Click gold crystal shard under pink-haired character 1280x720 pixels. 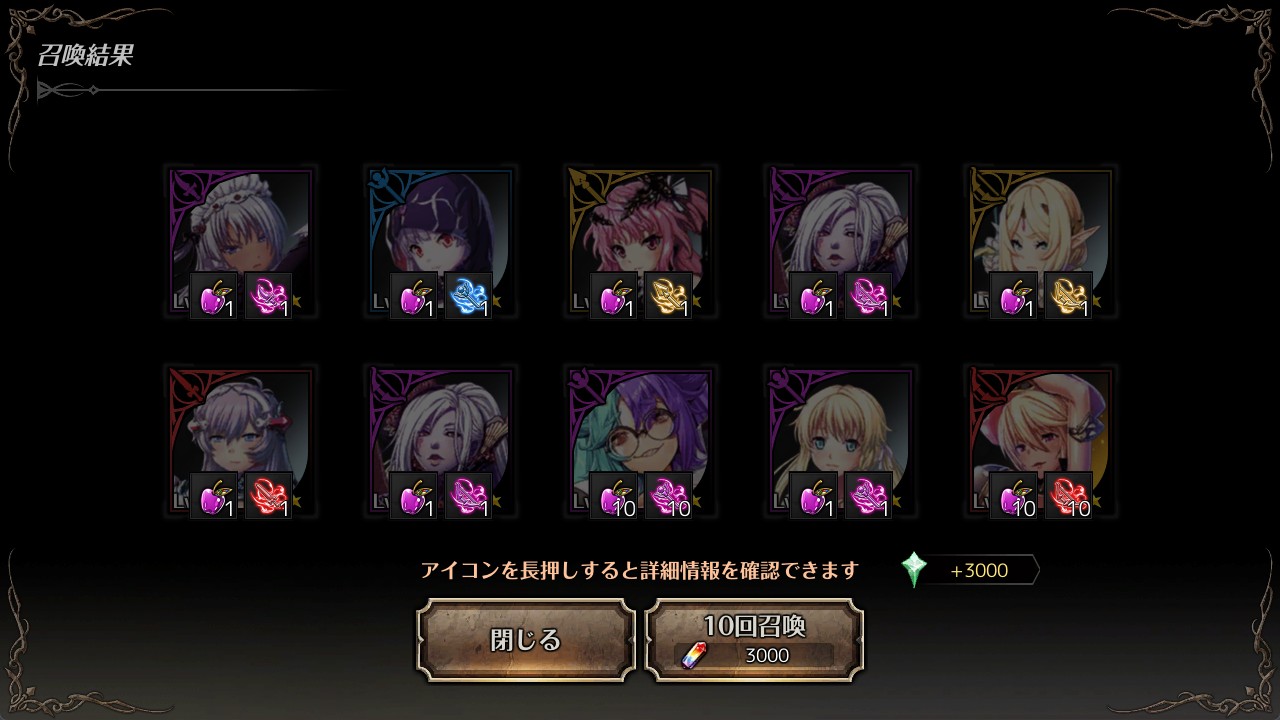click(x=668, y=296)
